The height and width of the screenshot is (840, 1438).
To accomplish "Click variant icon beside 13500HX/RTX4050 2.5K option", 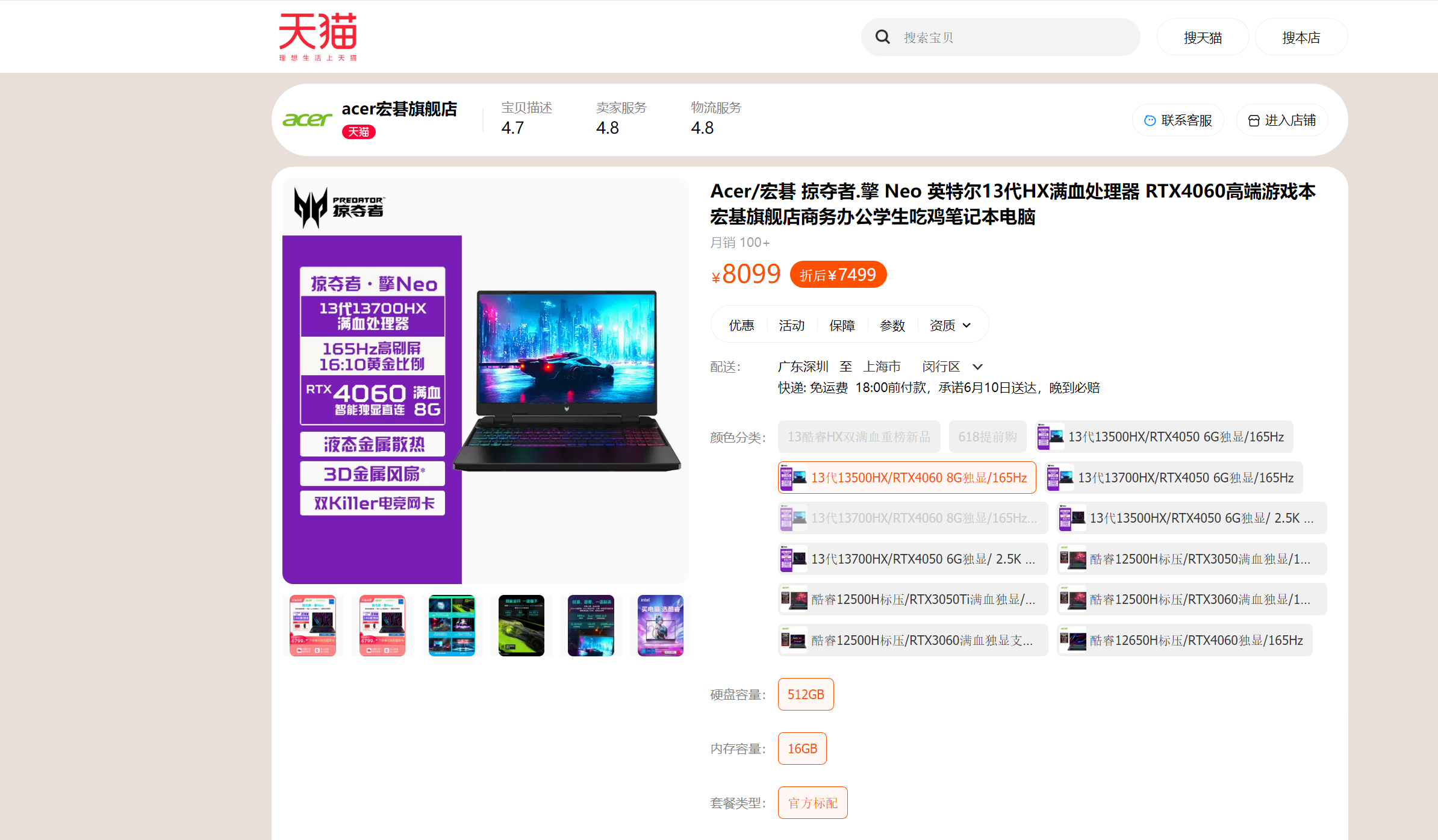I will (x=1072, y=518).
